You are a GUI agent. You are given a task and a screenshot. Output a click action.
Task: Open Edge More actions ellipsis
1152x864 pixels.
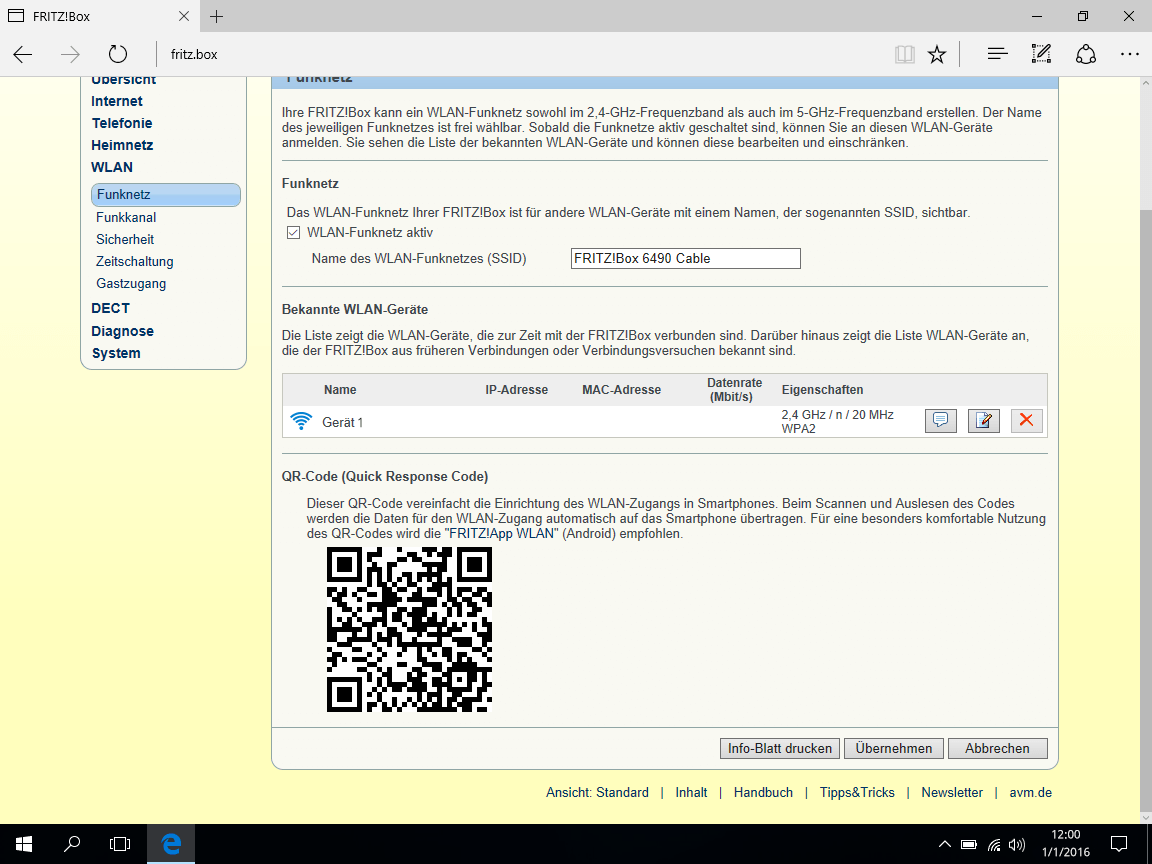(x=1130, y=54)
